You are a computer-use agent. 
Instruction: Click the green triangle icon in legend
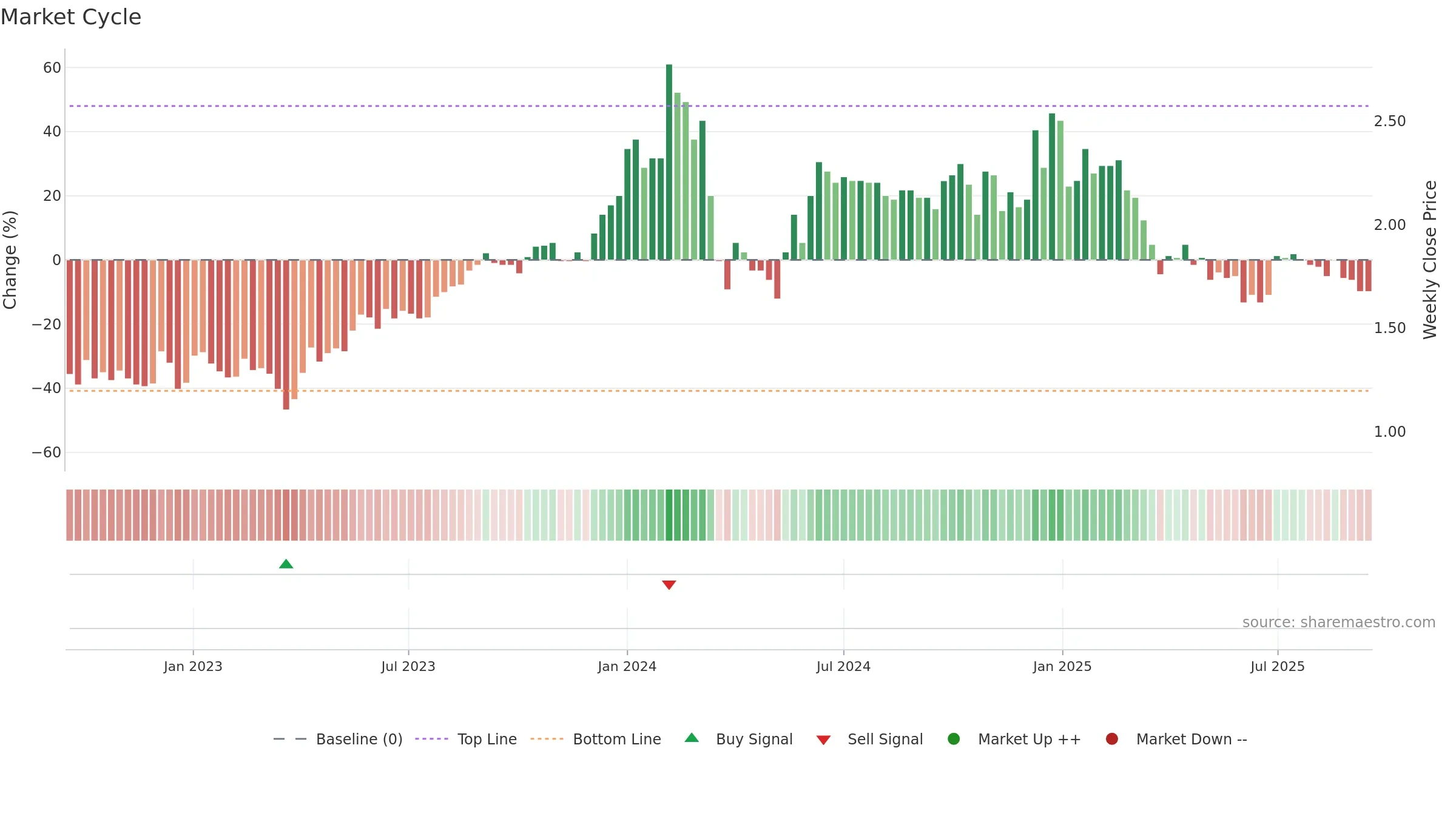pos(692,738)
